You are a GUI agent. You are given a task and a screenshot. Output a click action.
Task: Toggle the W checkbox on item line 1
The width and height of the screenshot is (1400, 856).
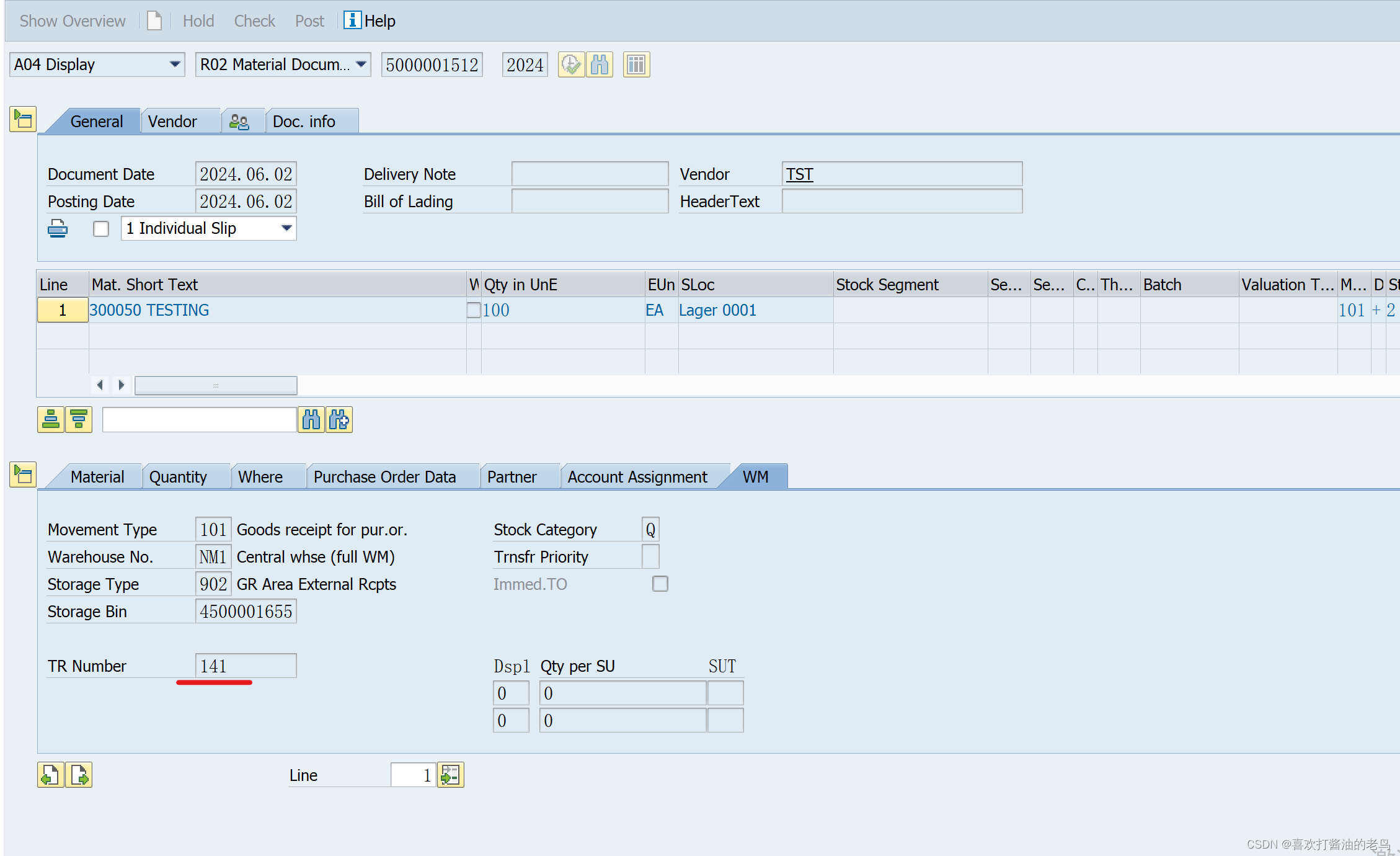(x=474, y=310)
